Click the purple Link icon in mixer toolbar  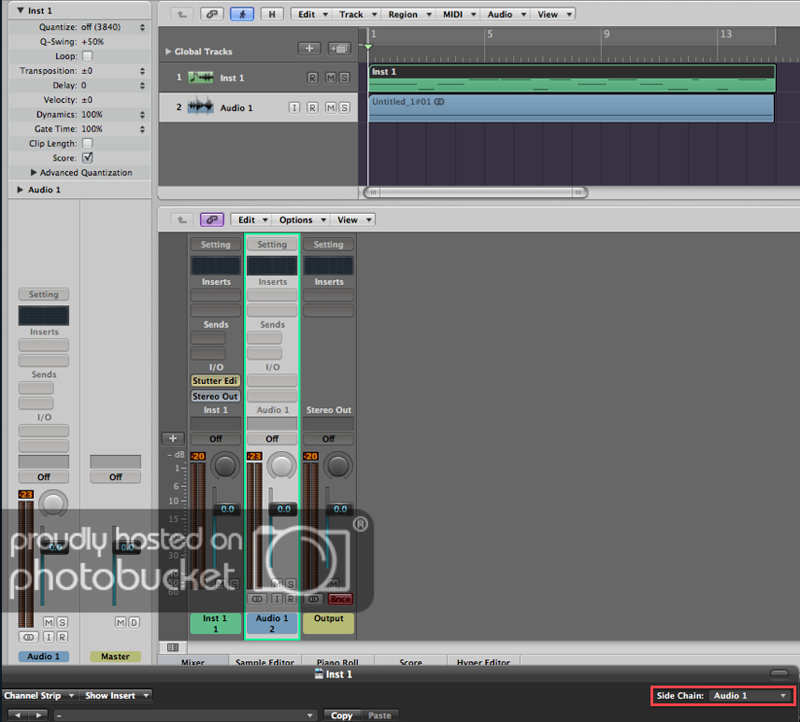211,220
